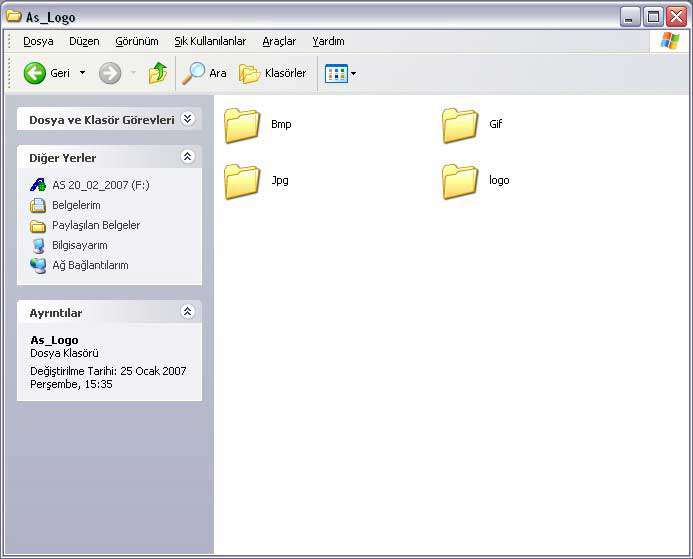The image size is (693, 559).
Task: Open the Görünüm menu
Action: pos(137,41)
